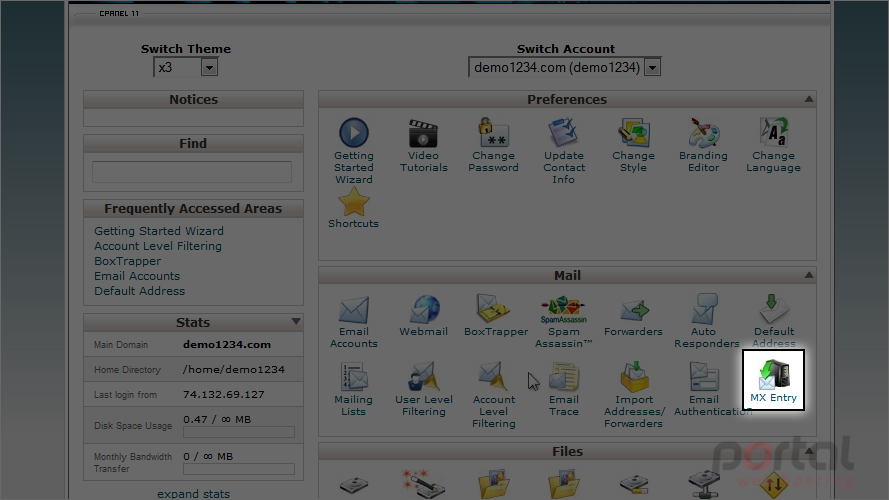Open the BoxTrapper icon
Viewport: 889px width, 500px height.
493,308
